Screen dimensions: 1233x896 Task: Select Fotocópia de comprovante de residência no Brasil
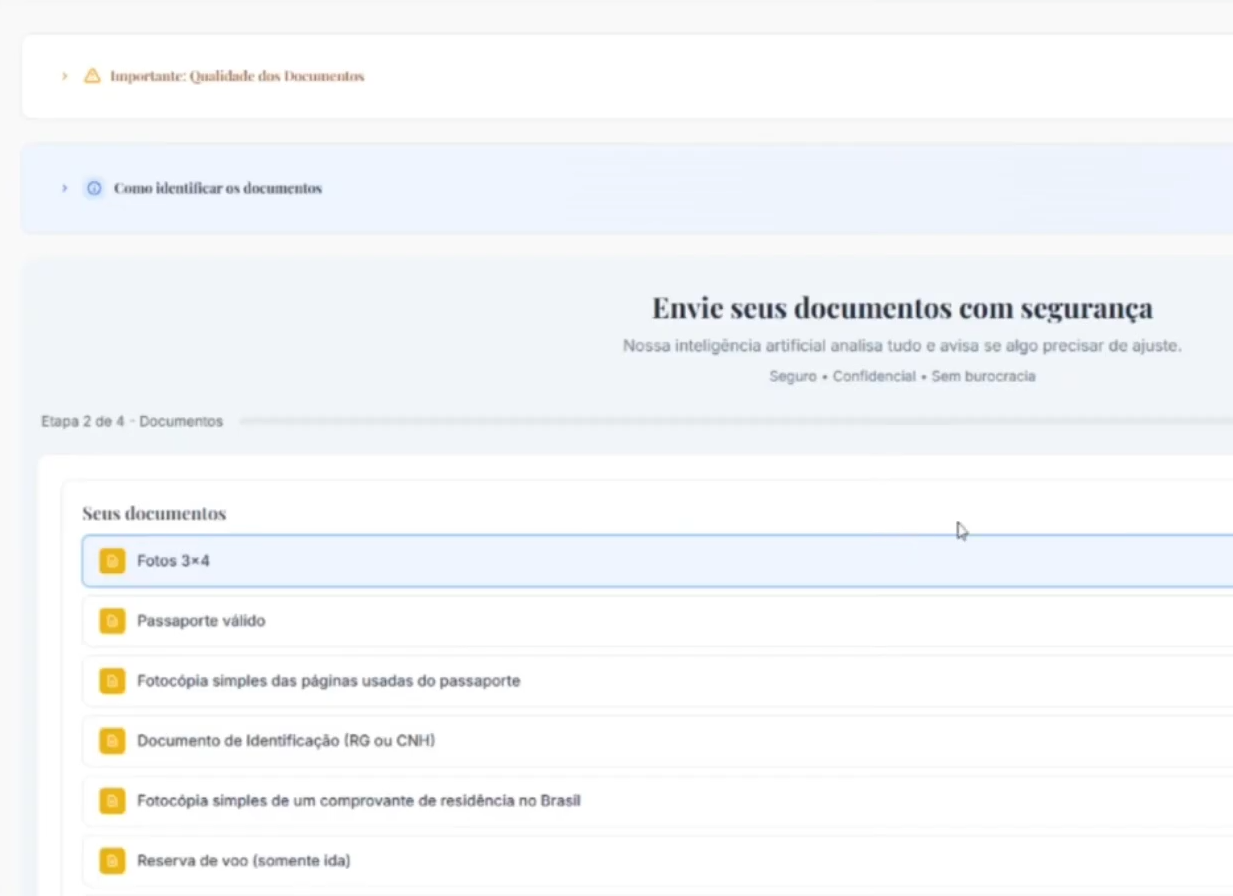[657, 801]
